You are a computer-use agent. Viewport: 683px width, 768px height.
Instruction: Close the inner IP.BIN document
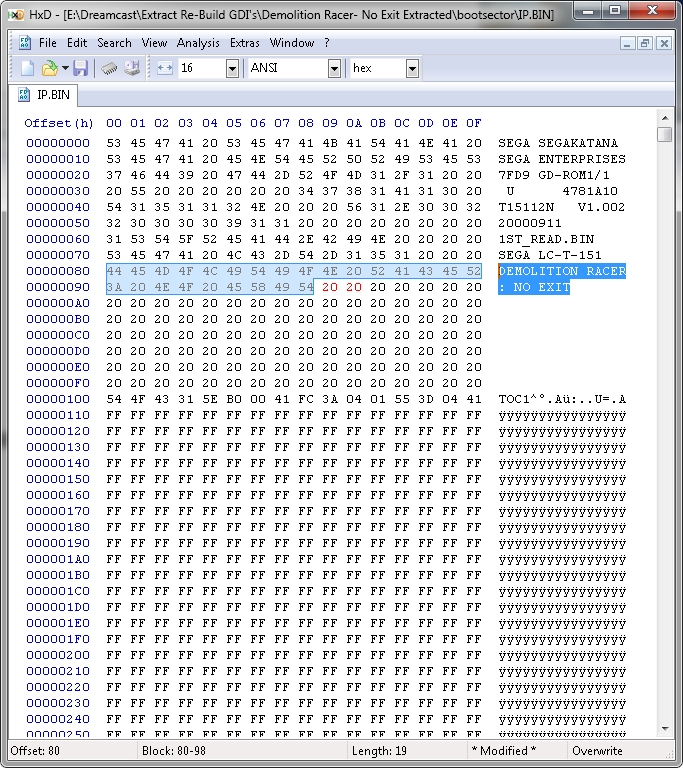(664, 44)
